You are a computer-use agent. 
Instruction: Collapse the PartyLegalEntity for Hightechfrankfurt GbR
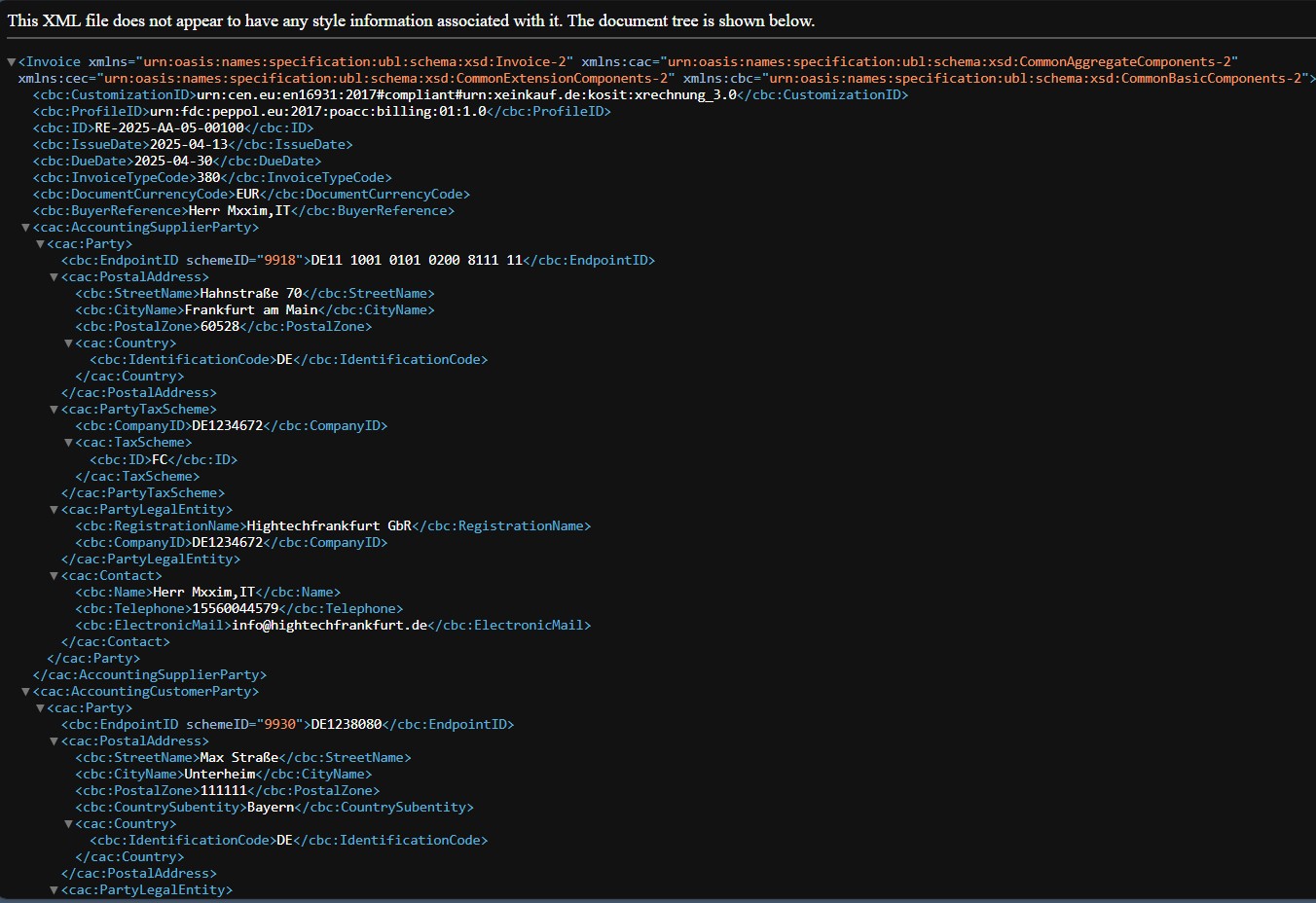pyautogui.click(x=55, y=510)
